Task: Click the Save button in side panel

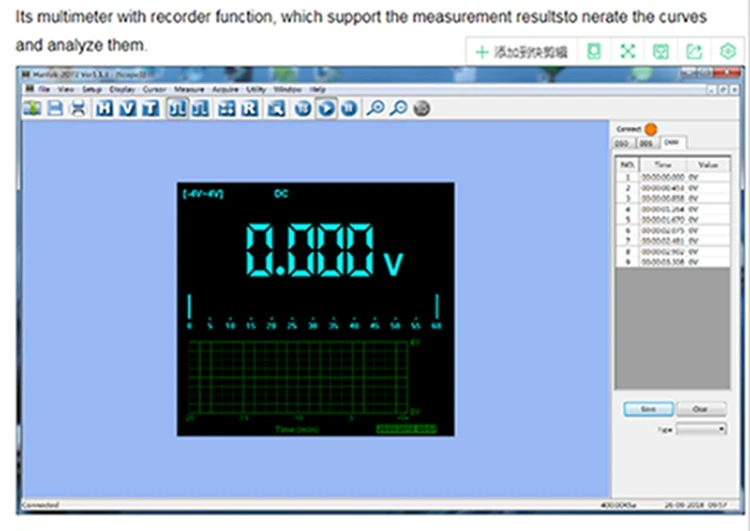Action: point(647,409)
